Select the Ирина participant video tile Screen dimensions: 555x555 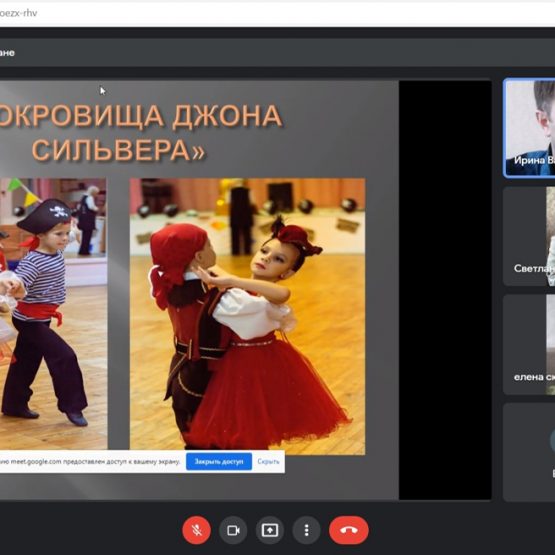(x=530, y=128)
